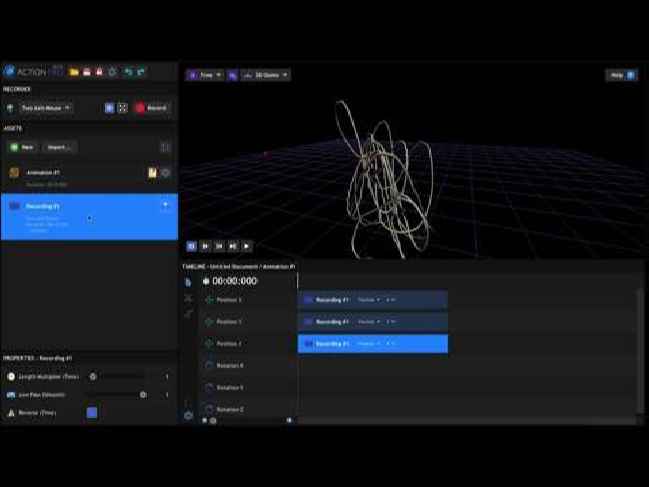Select the Rotation X track row
This screenshot has height=487, width=649.
coord(238,366)
